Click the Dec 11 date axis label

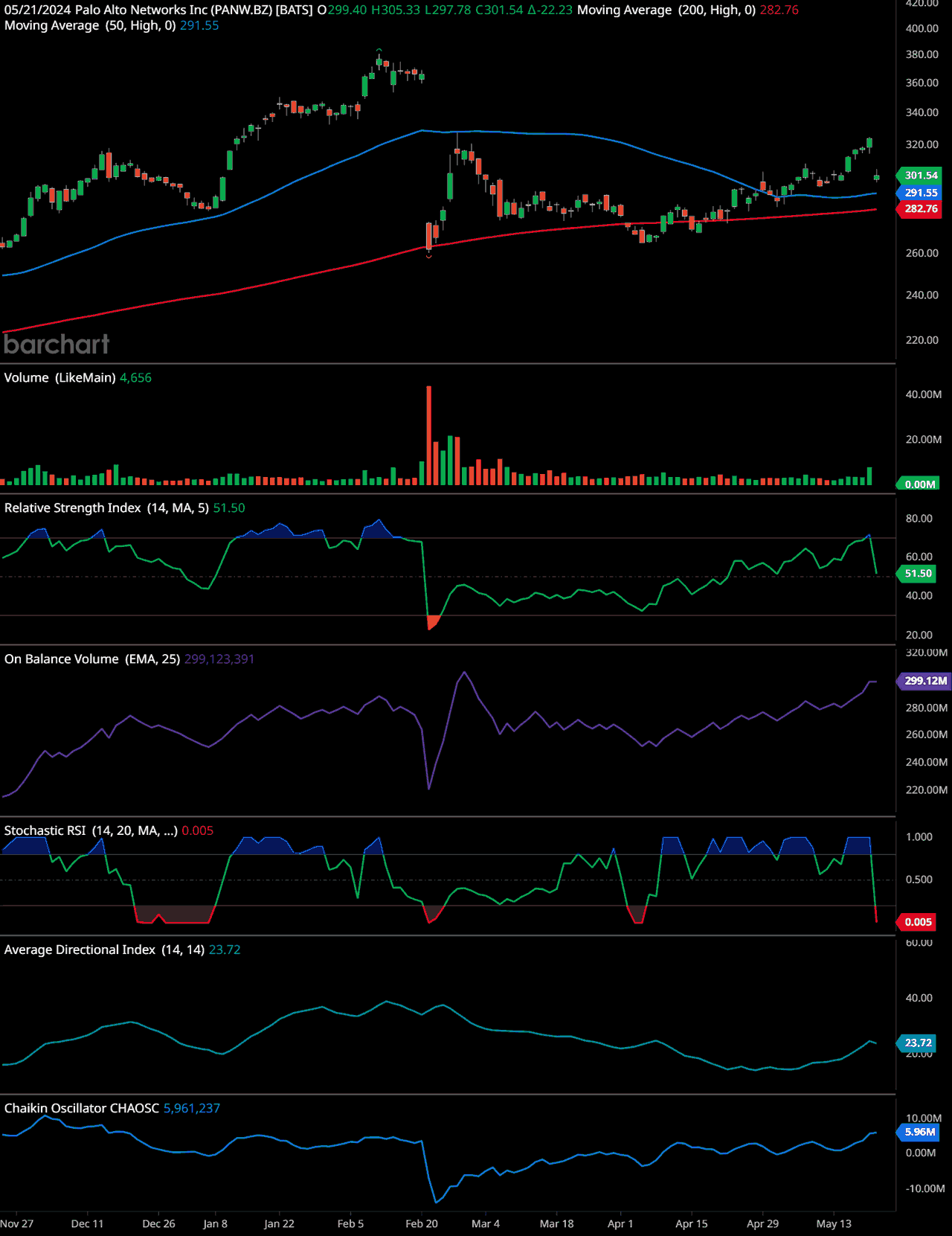click(87, 1224)
